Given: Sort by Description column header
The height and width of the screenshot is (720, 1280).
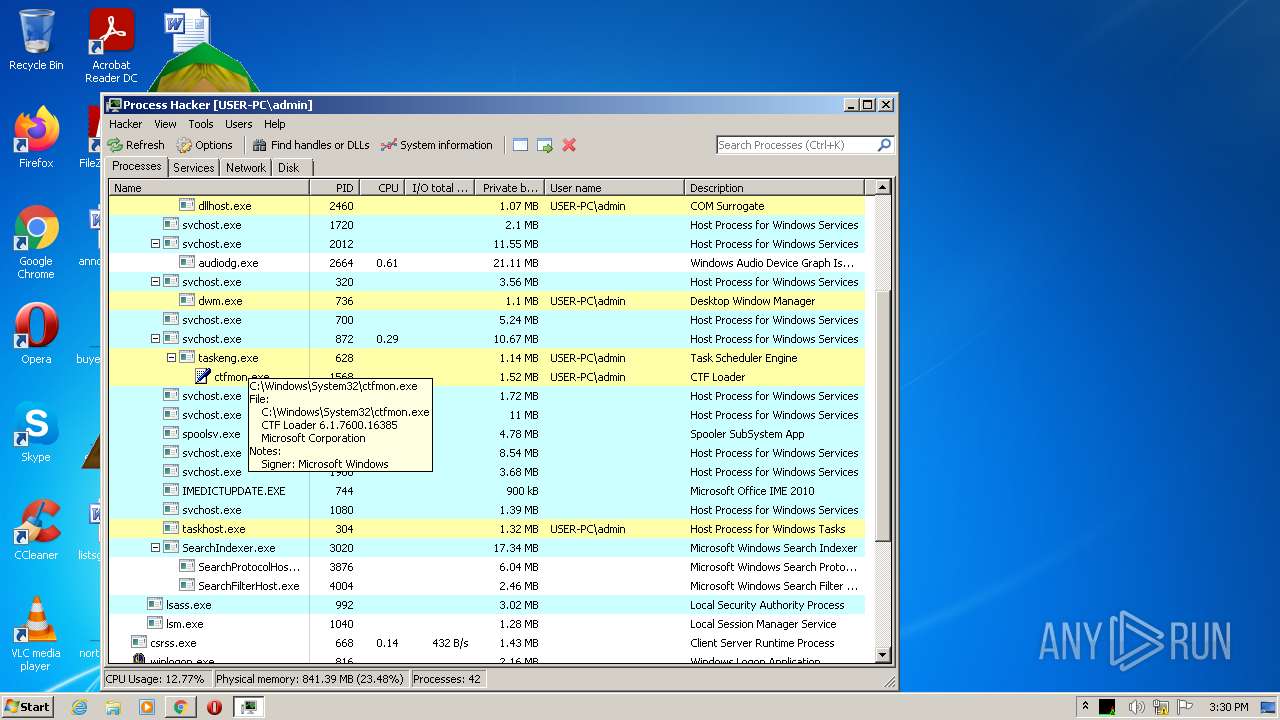Looking at the screenshot, I should pos(774,187).
